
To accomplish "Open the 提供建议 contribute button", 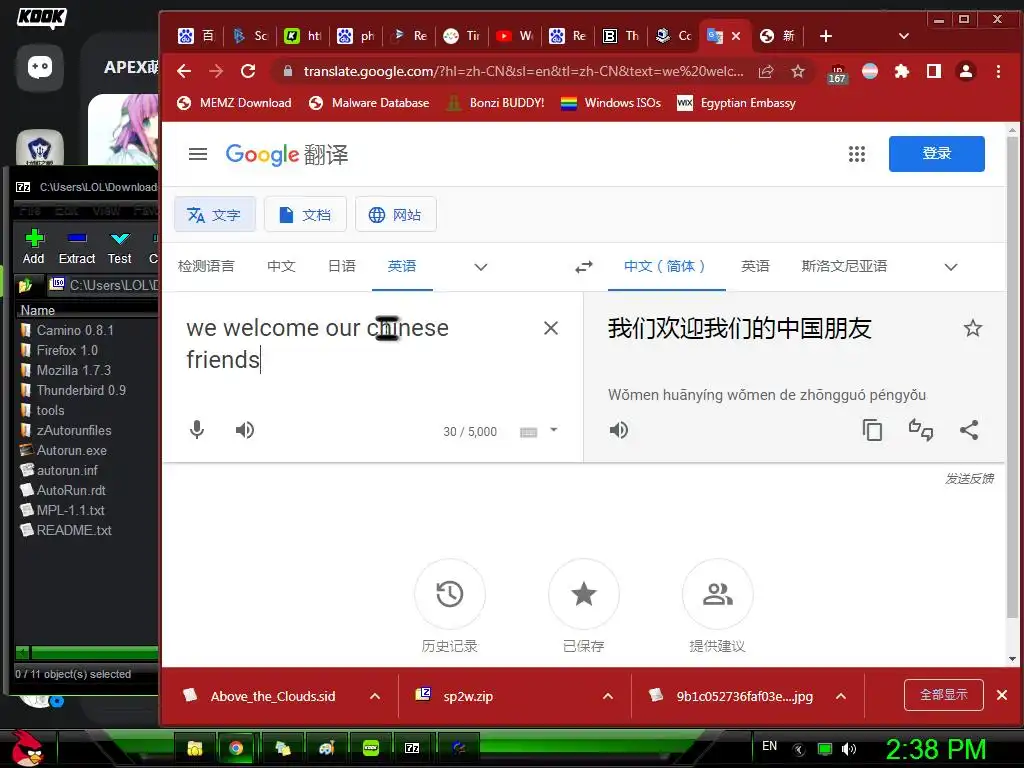I will click(x=718, y=594).
